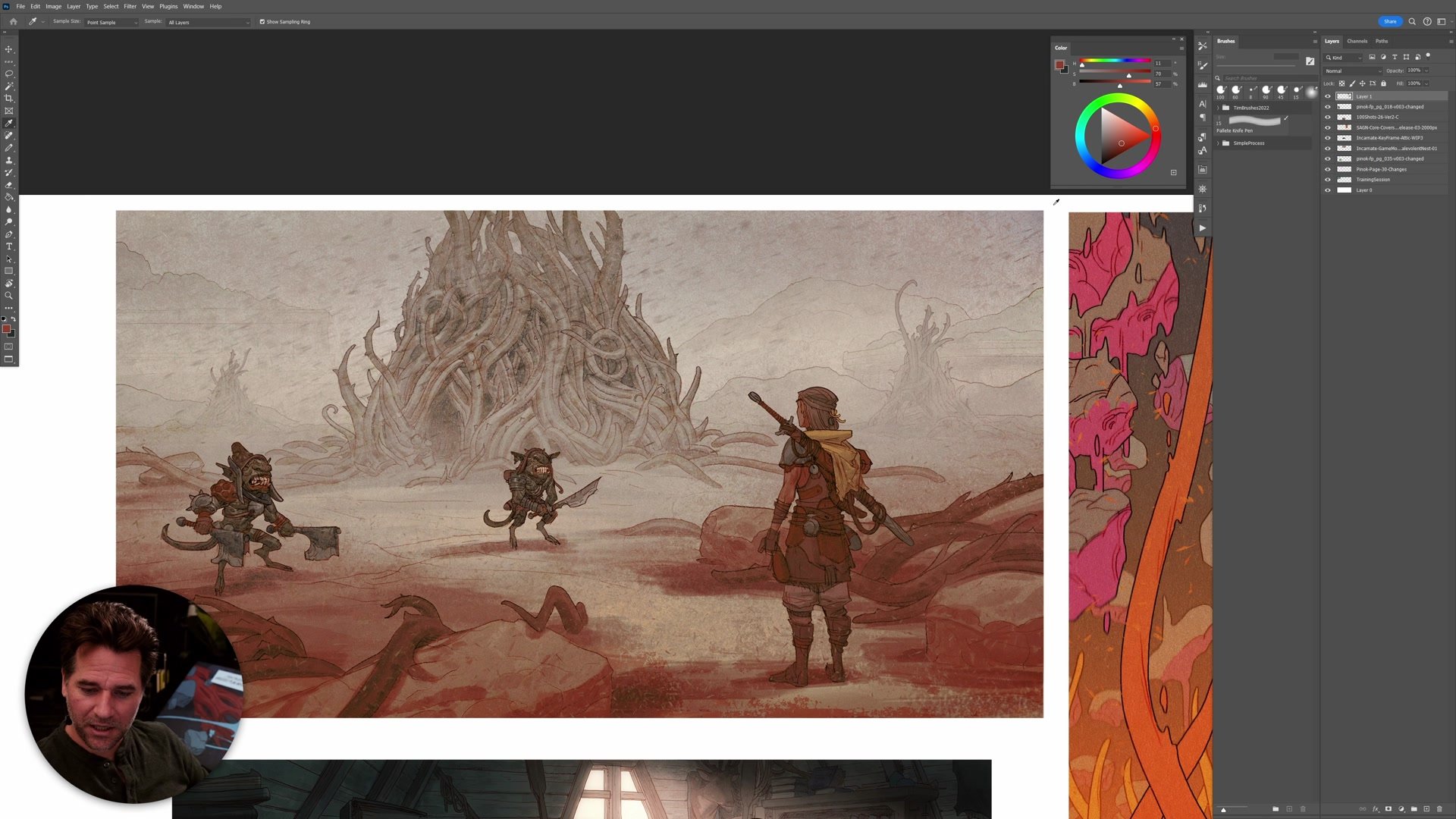Select the Move tool
The image size is (1456, 819).
pos(9,49)
